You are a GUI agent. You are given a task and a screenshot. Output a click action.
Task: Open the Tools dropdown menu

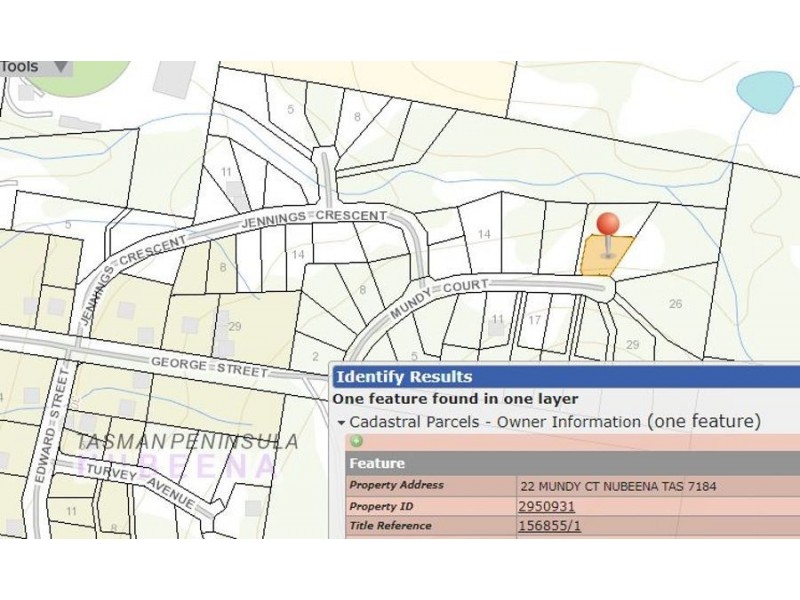coord(36,67)
